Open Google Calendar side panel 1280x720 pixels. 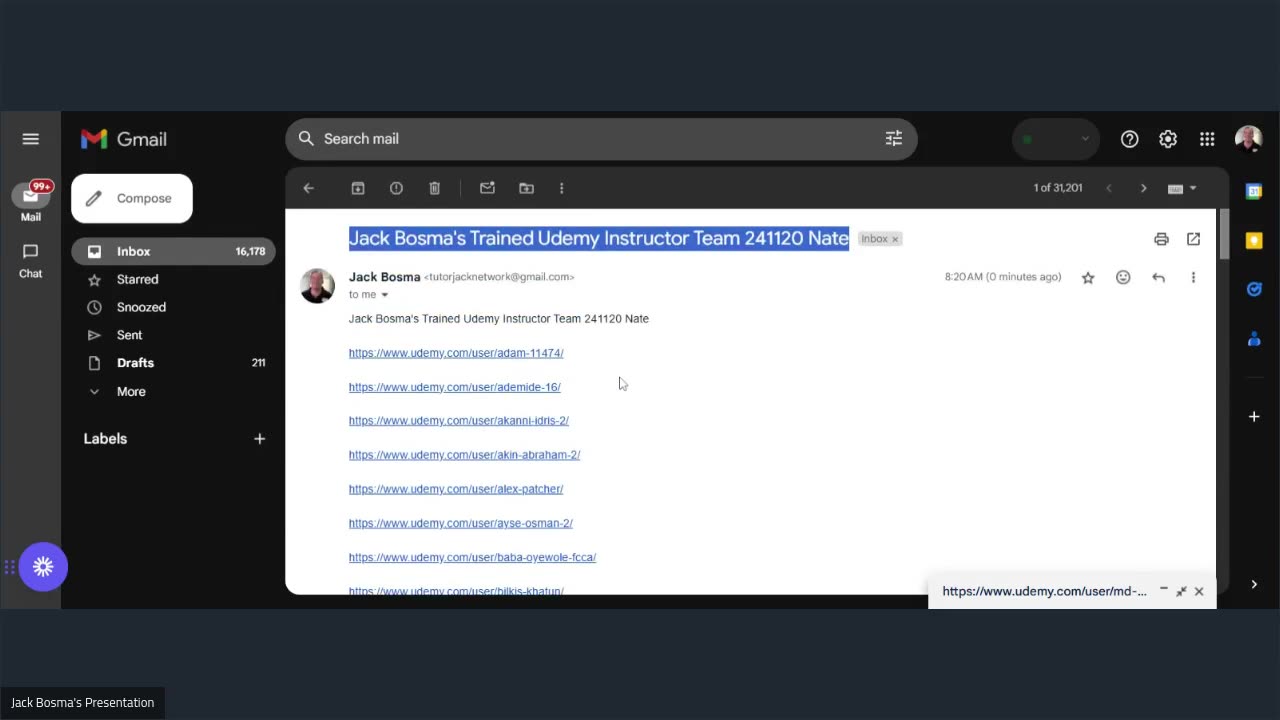[x=1254, y=192]
